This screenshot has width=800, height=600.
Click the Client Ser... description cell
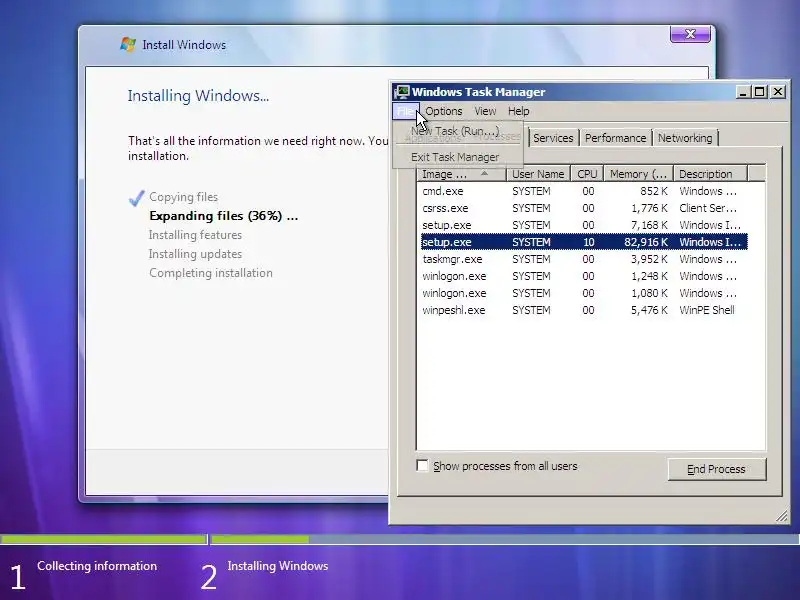pyautogui.click(x=708, y=208)
